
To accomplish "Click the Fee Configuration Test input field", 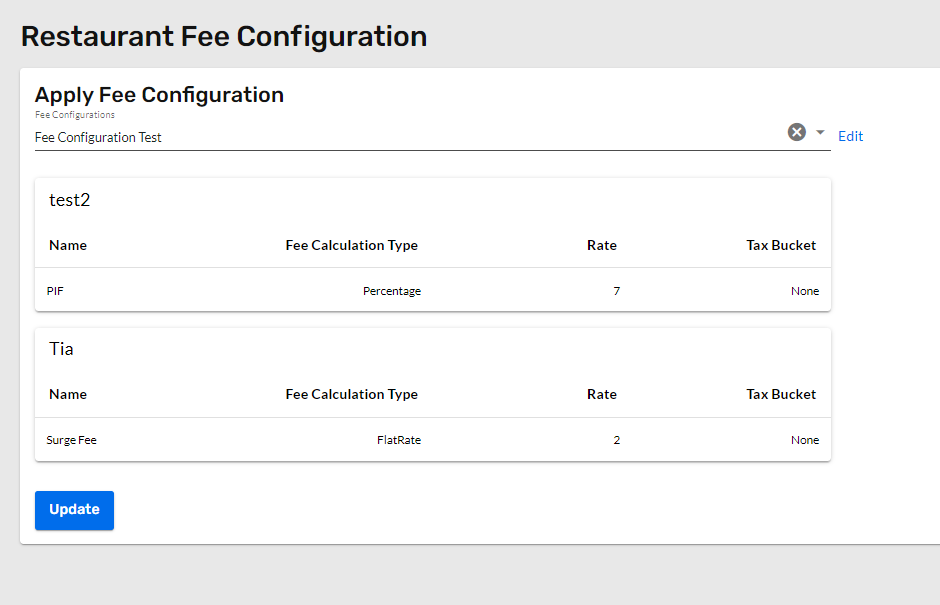I will 300,137.
